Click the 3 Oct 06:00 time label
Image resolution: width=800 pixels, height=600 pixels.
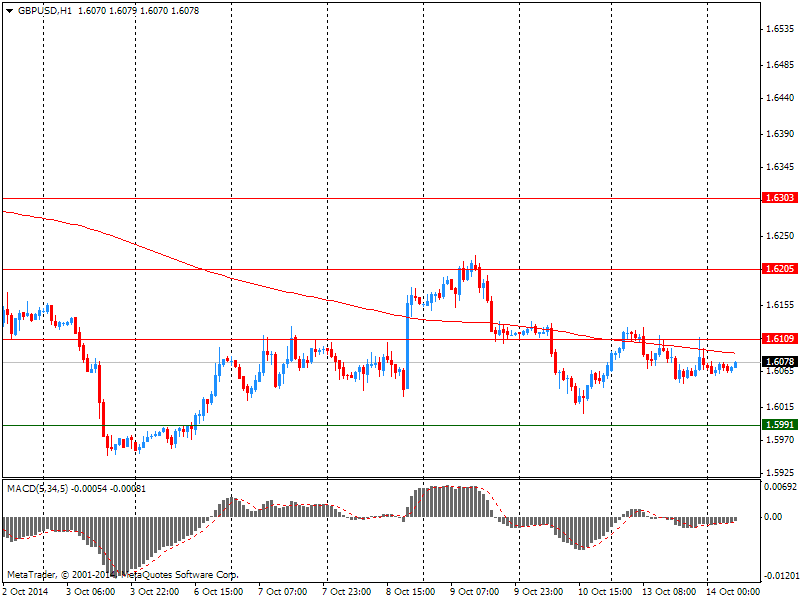tap(91, 591)
